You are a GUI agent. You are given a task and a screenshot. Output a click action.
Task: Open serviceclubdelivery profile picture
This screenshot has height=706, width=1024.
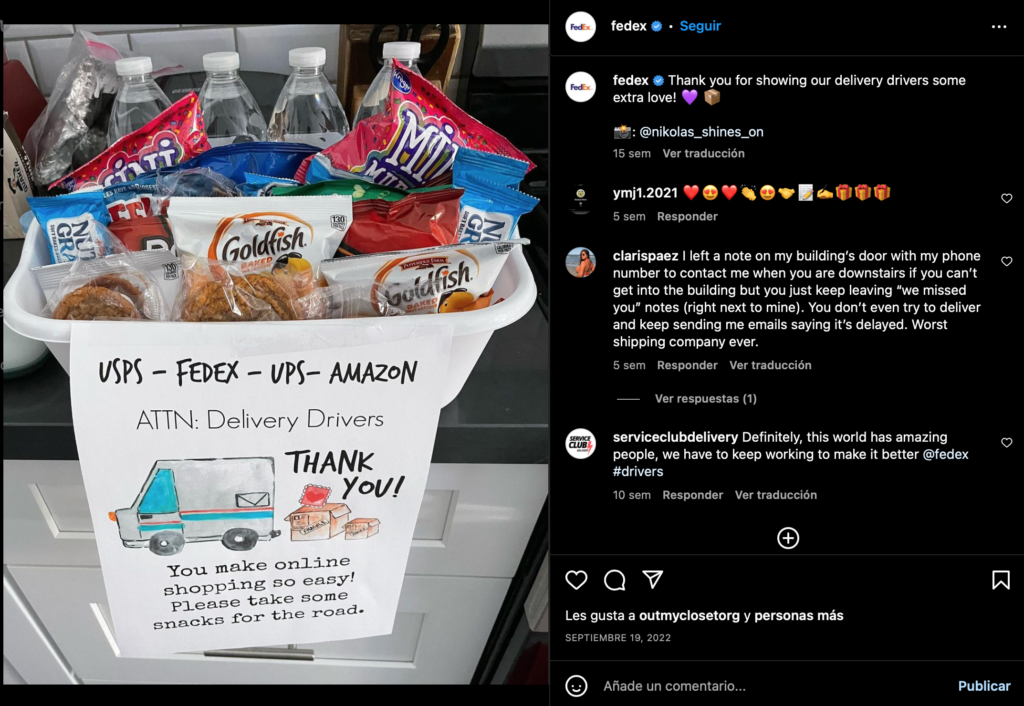580,444
